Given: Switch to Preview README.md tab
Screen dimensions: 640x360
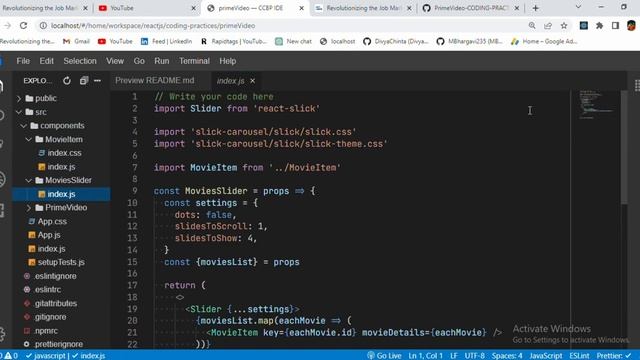Looking at the screenshot, I should click(155, 81).
